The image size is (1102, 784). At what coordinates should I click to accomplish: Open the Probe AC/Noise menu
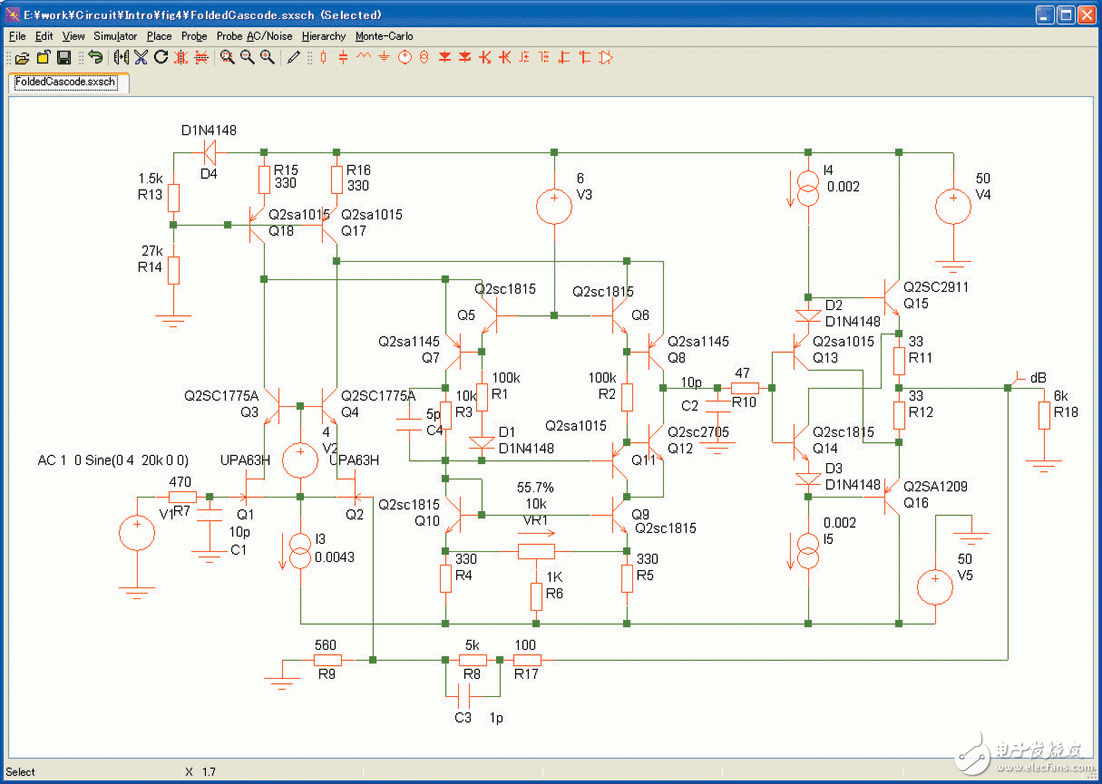pos(254,36)
